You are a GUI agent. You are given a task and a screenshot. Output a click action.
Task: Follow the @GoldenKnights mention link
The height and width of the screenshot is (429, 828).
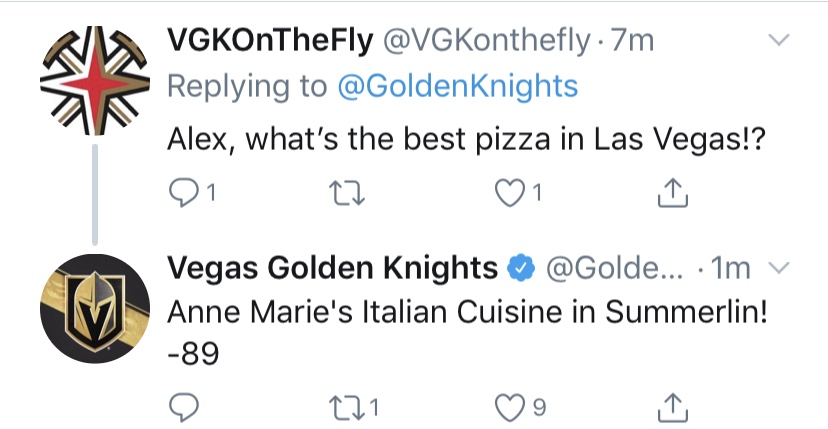point(458,86)
